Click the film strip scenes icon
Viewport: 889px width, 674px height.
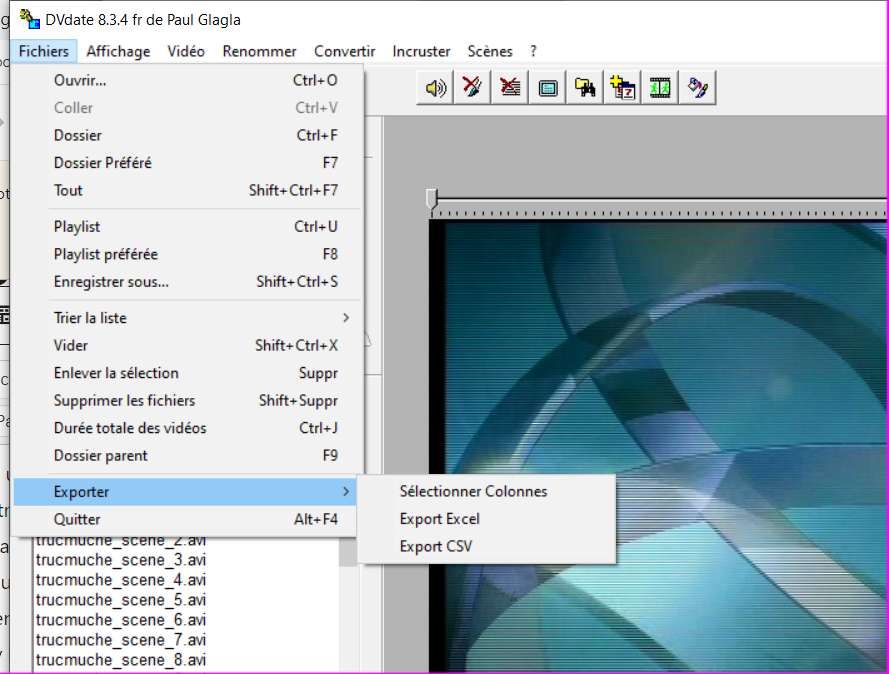coord(660,88)
